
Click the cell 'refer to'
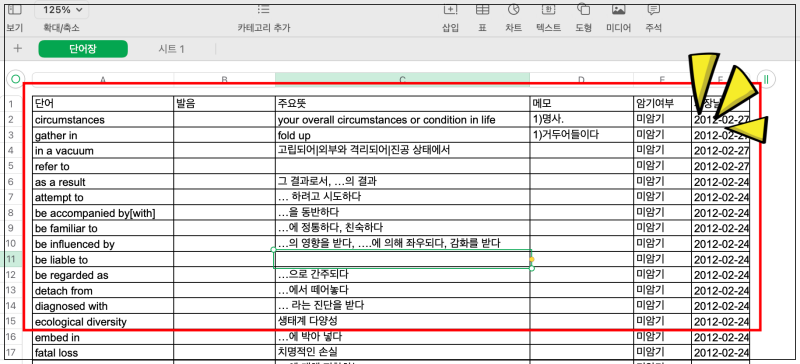tap(103, 166)
